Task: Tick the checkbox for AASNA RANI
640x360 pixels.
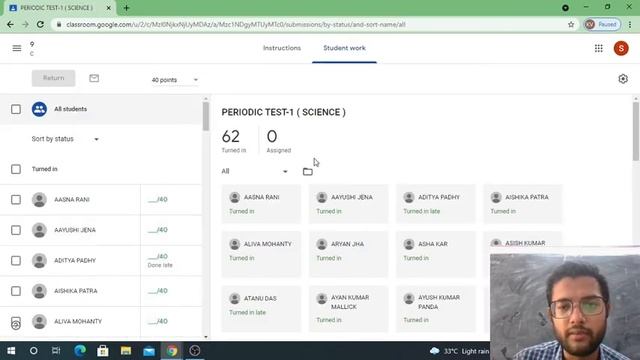Action: tap(16, 200)
